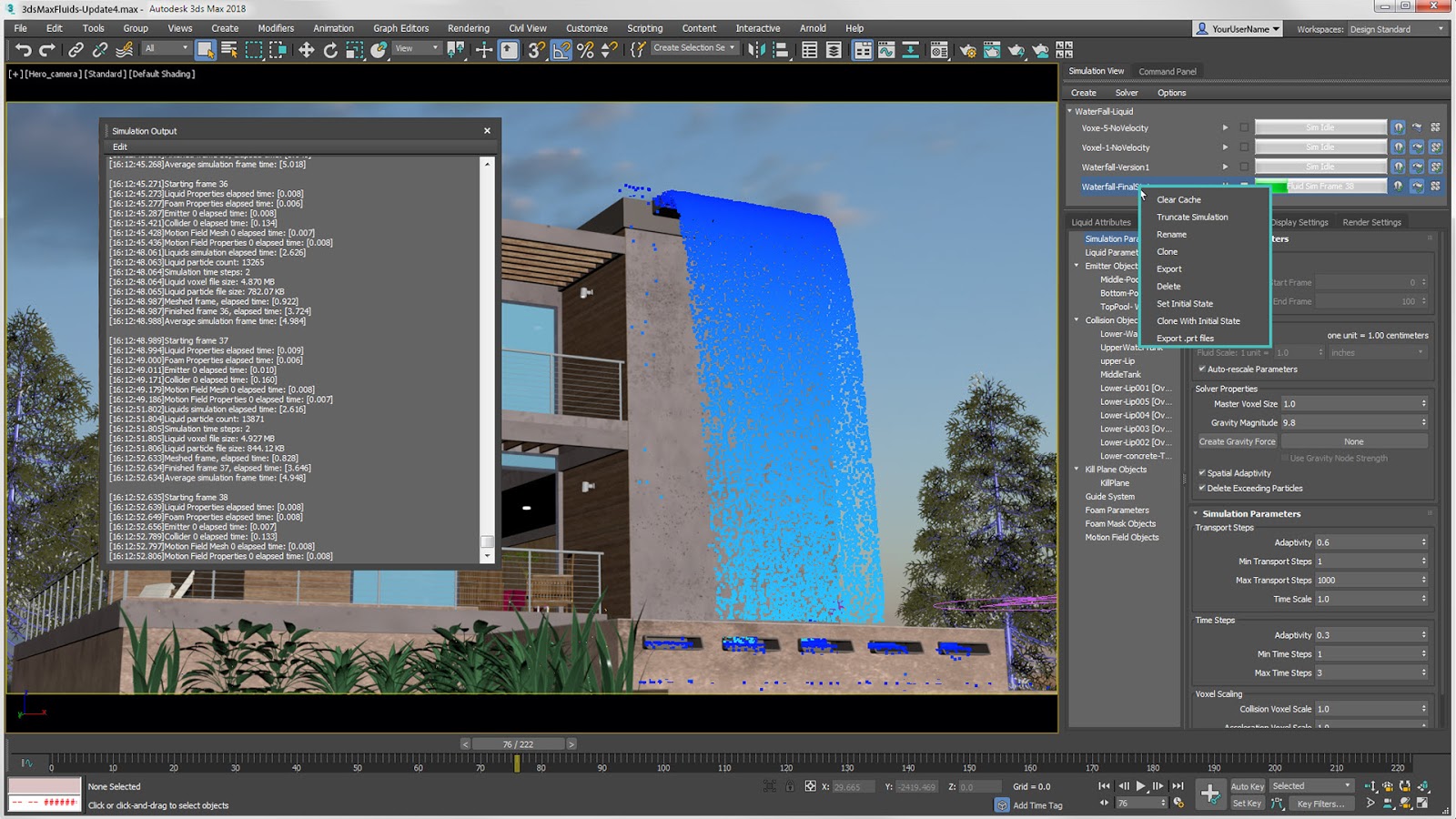Screen dimensions: 1456x819
Task: Select the Select and Rotate tool
Action: tap(330, 51)
